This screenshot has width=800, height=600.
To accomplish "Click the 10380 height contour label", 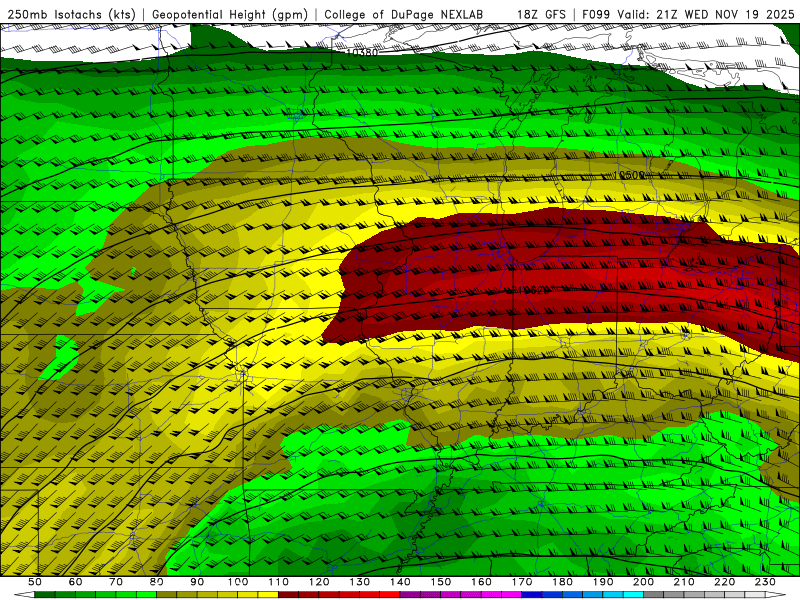I will click(x=362, y=52).
